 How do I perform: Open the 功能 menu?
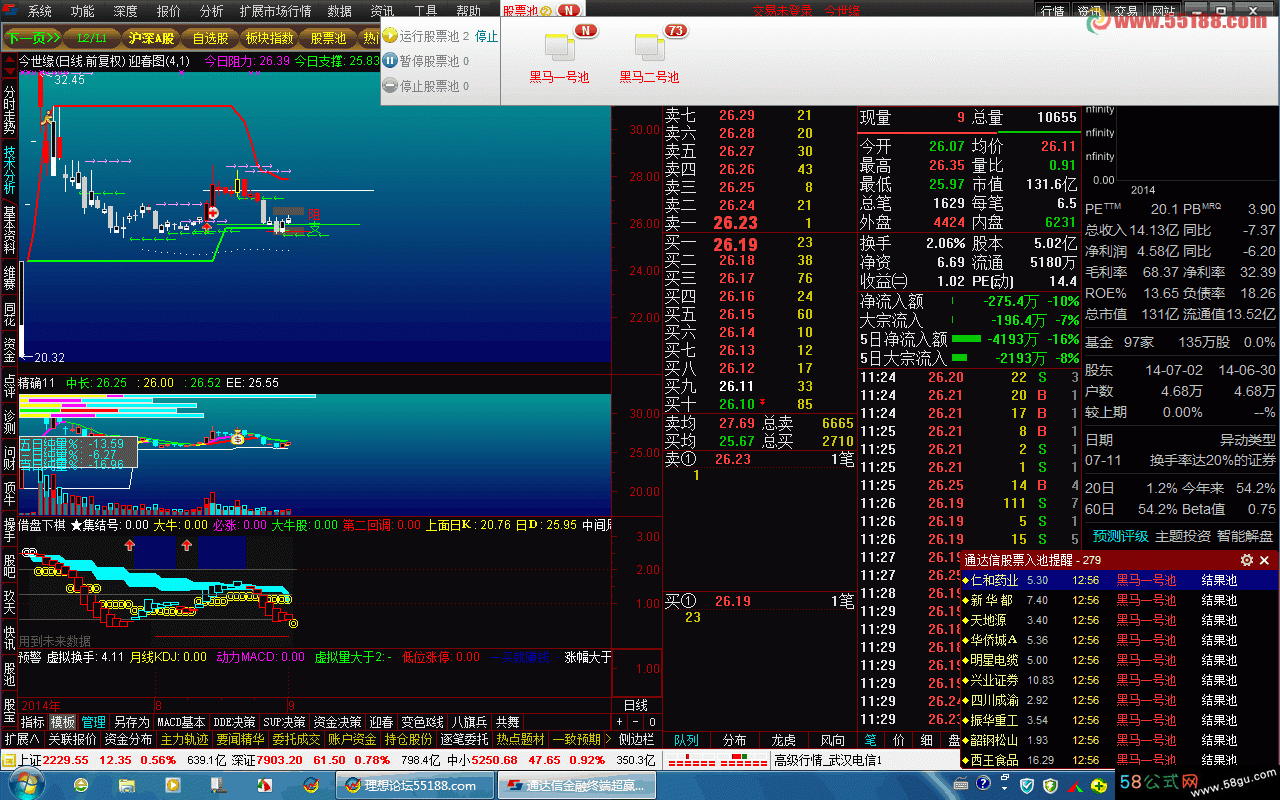[83, 11]
